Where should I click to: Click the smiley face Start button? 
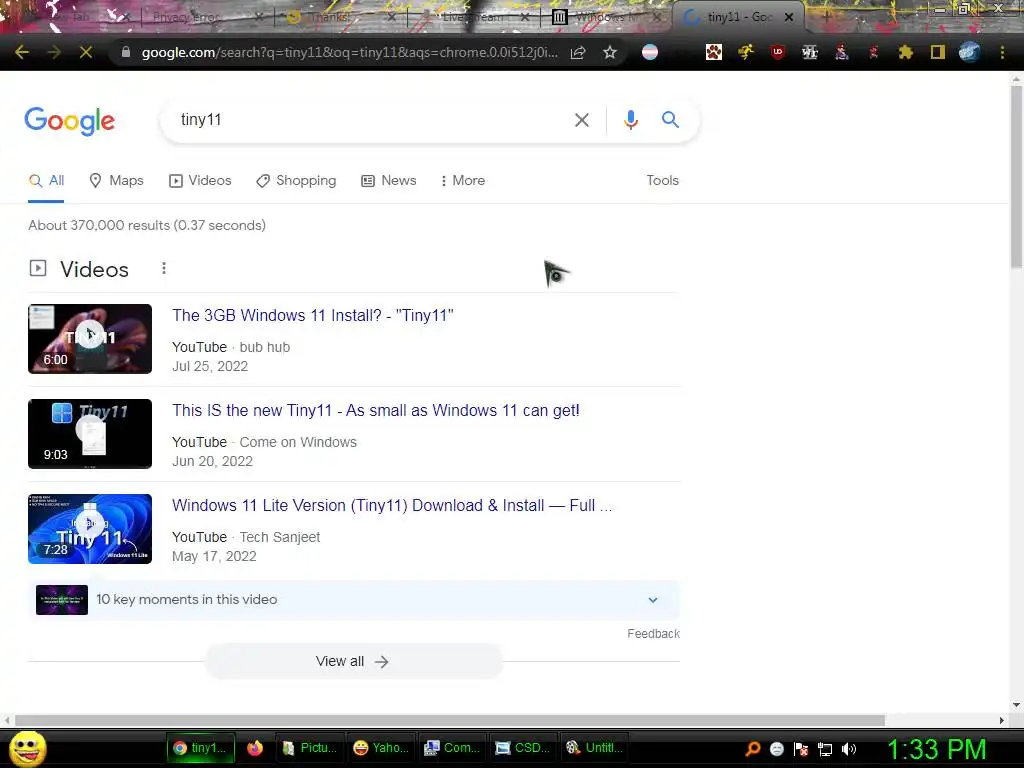(x=28, y=748)
